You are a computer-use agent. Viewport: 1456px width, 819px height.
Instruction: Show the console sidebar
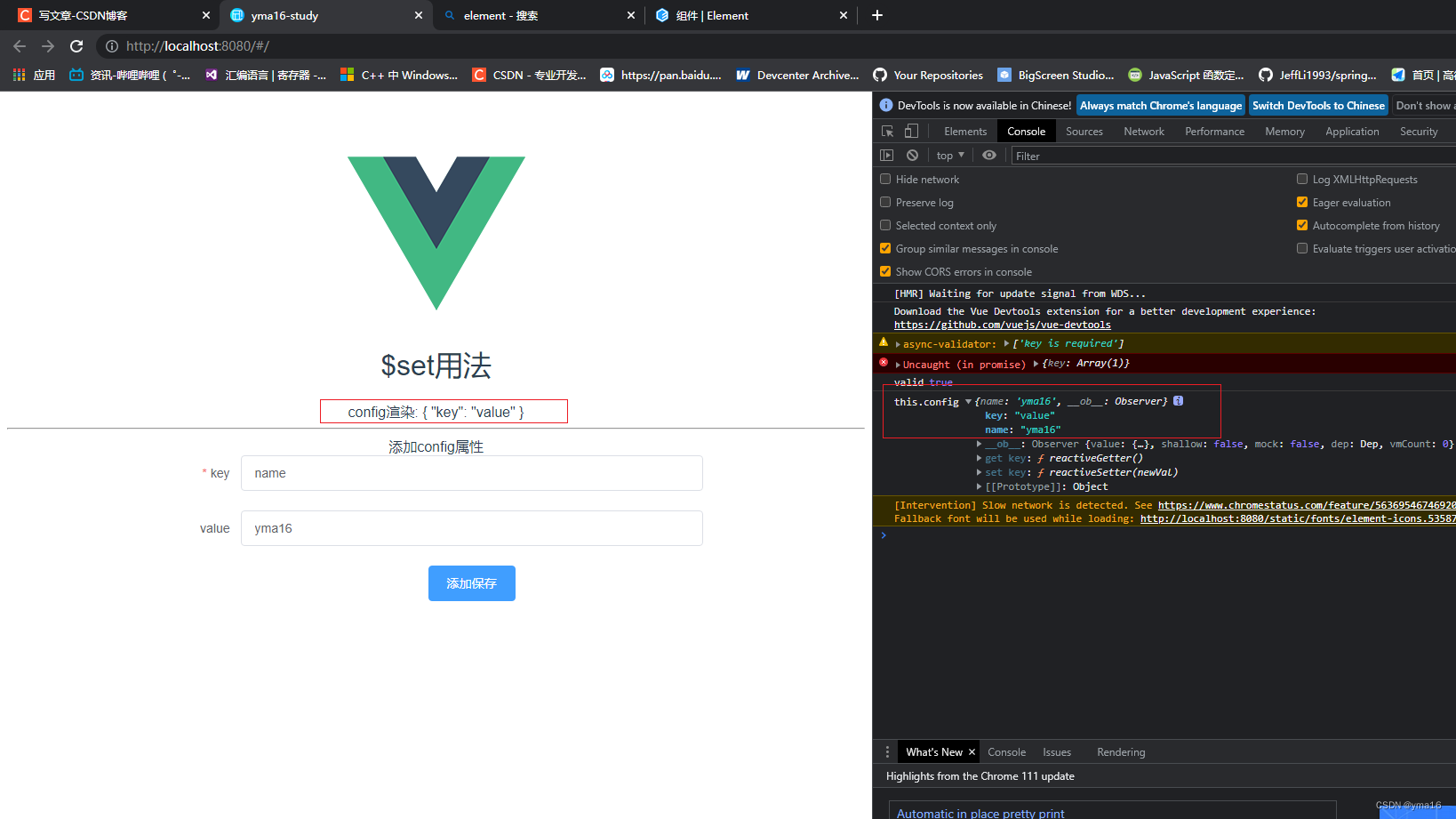pyautogui.click(x=886, y=156)
